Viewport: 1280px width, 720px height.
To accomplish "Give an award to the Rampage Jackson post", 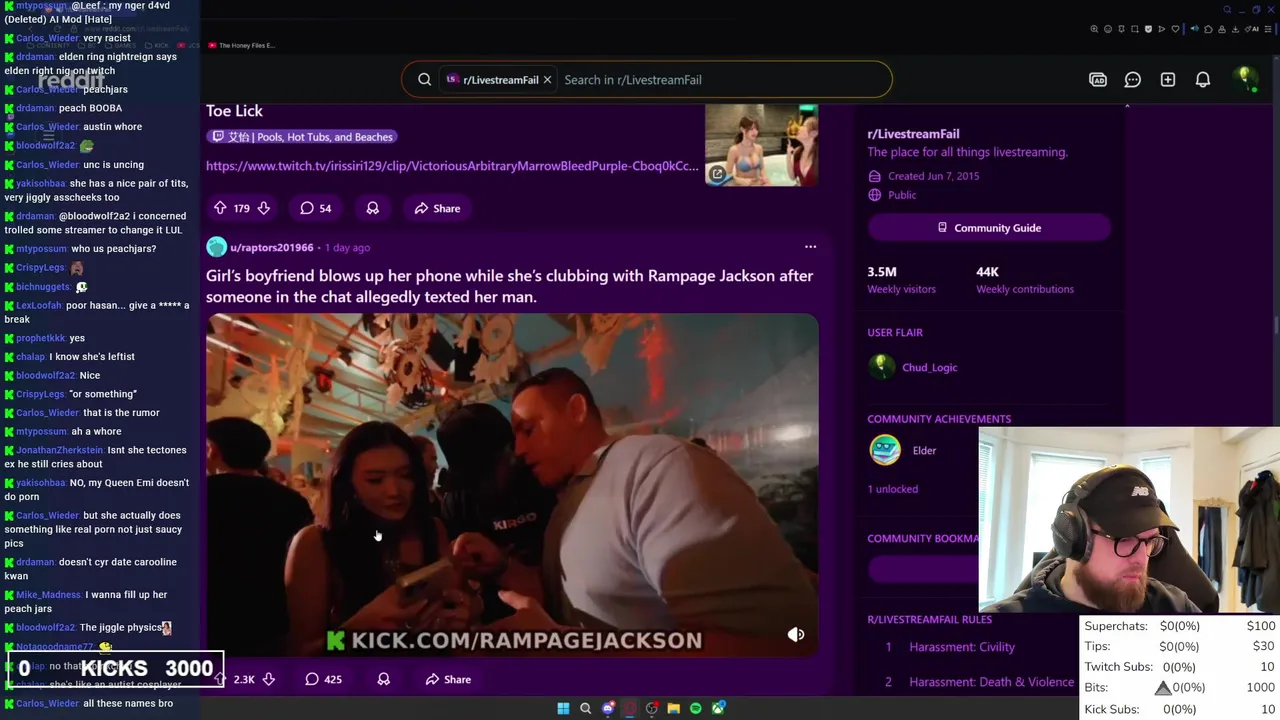I will 383,679.
